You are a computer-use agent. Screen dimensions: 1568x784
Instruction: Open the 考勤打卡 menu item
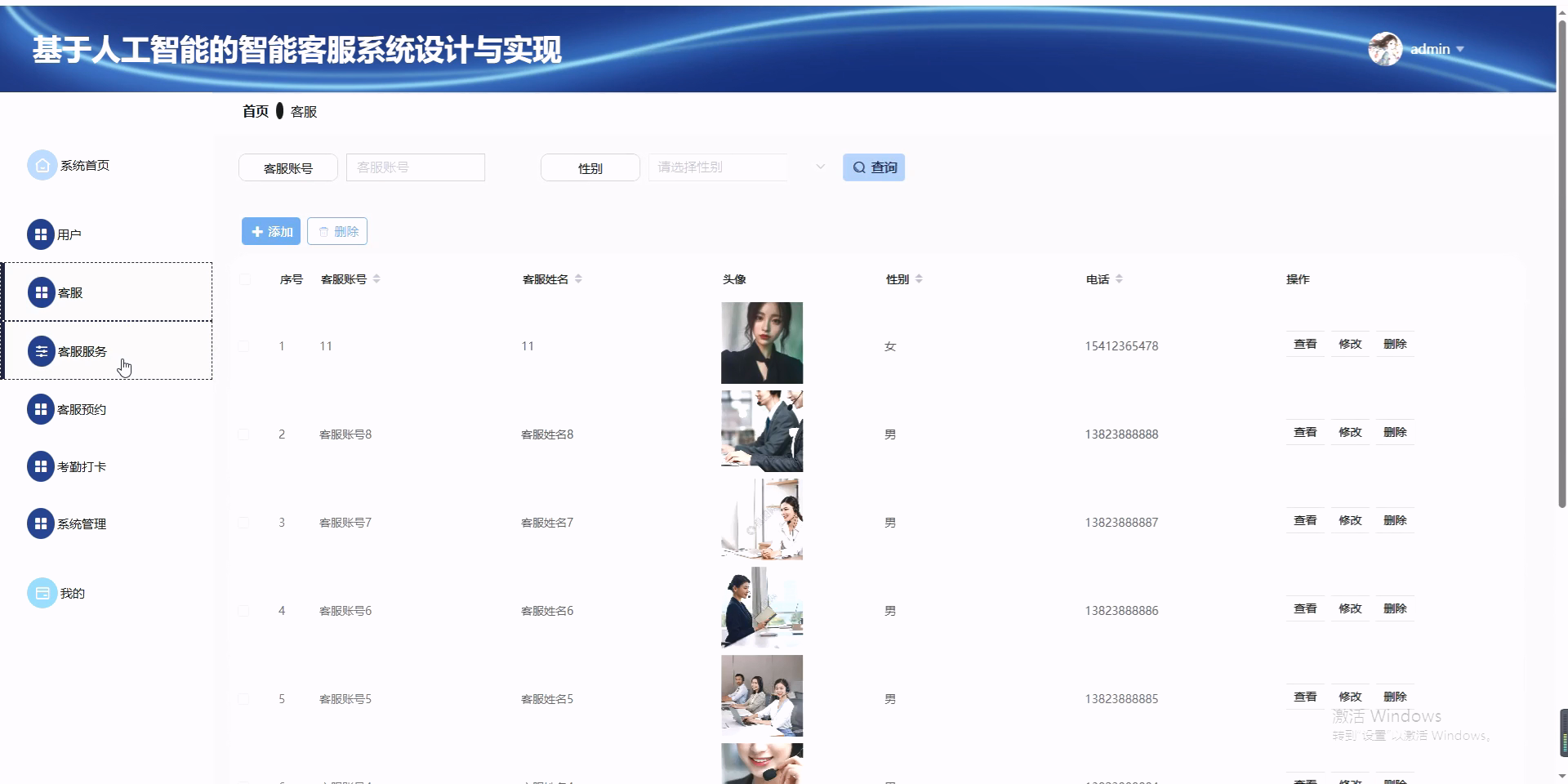108,466
